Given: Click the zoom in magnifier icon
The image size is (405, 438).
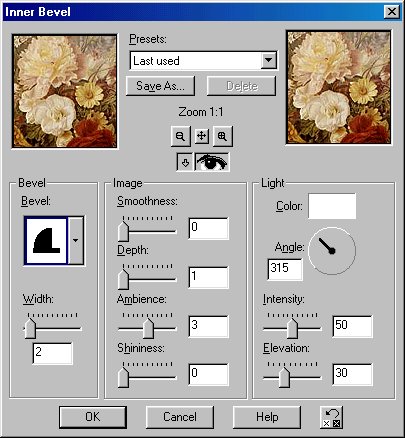Looking at the screenshot, I should click(223, 136).
